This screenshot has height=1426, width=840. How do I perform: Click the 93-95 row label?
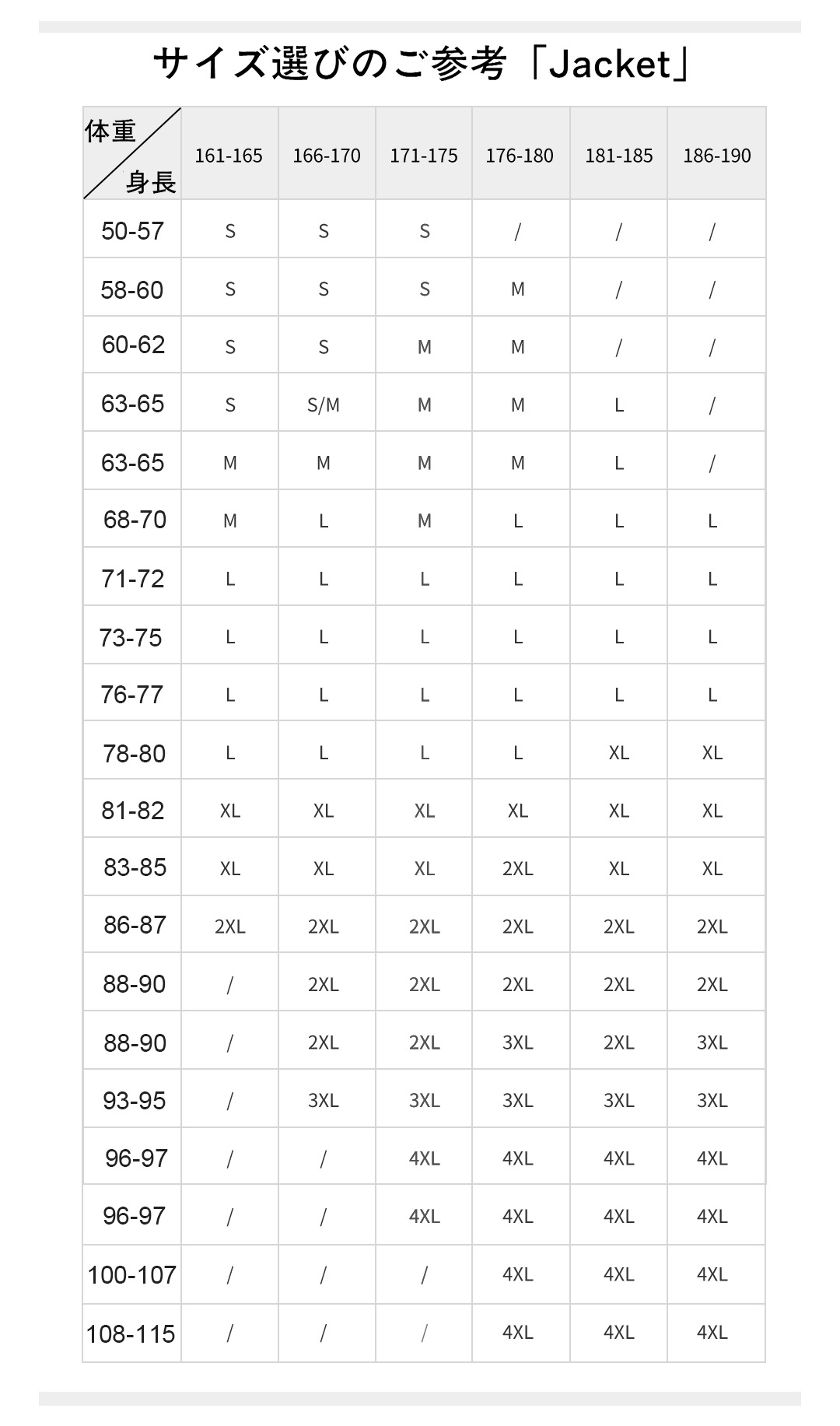(134, 1101)
